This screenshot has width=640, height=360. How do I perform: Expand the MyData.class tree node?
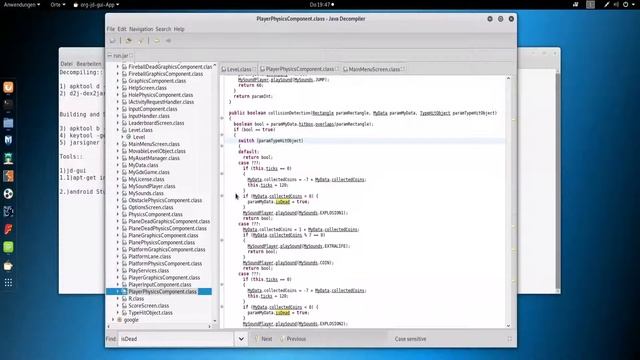click(118, 165)
